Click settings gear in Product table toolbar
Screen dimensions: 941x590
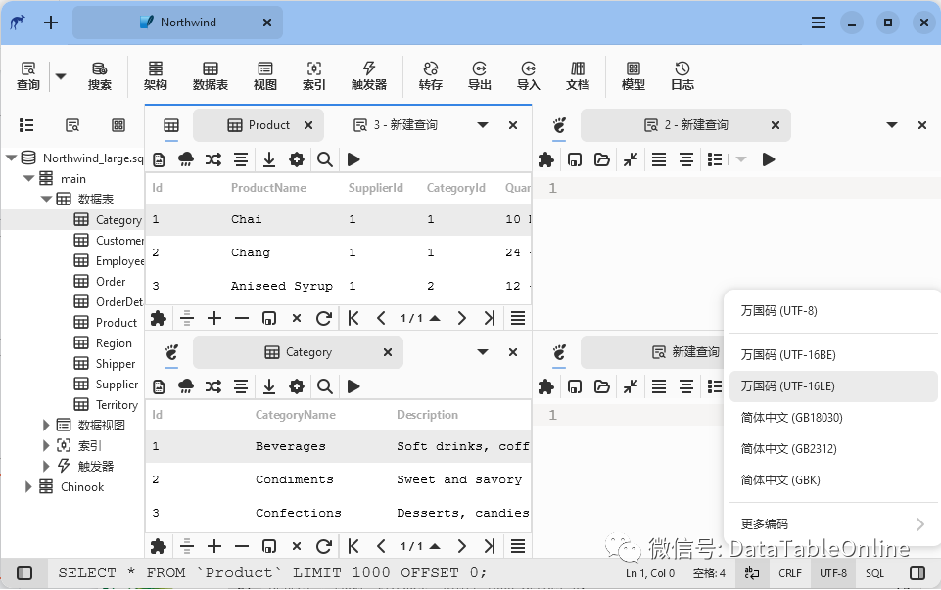tap(296, 160)
